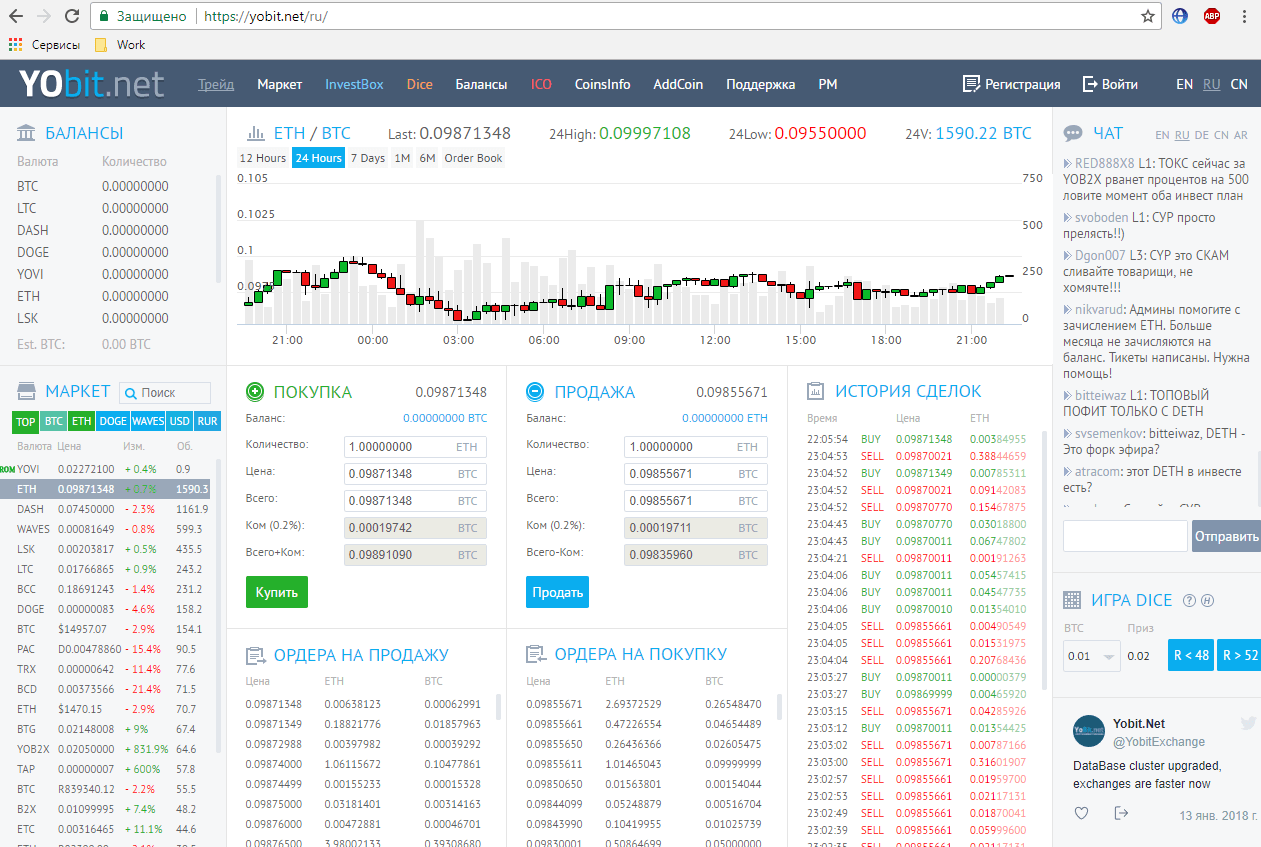The width and height of the screenshot is (1261, 847).
Task: Open the Dice BTC bet amount dropdown
Action: [x=1092, y=656]
